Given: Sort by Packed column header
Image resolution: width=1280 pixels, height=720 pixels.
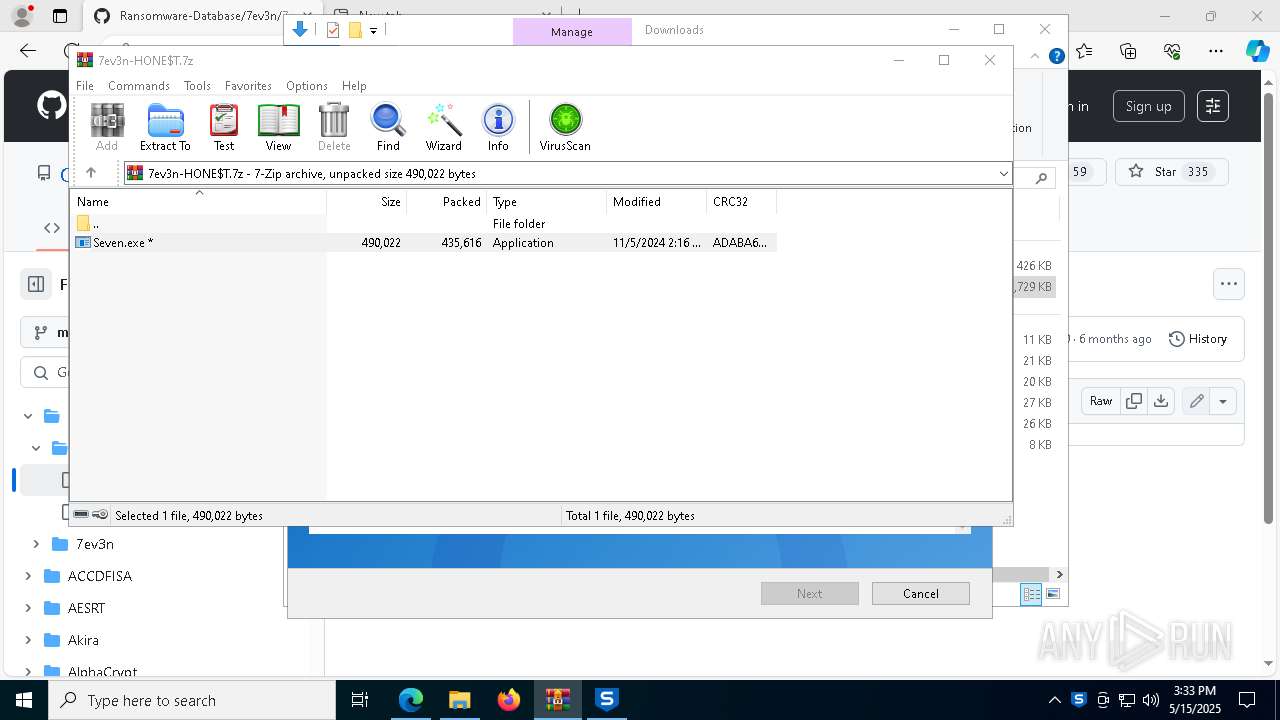Looking at the screenshot, I should (x=446, y=202).
